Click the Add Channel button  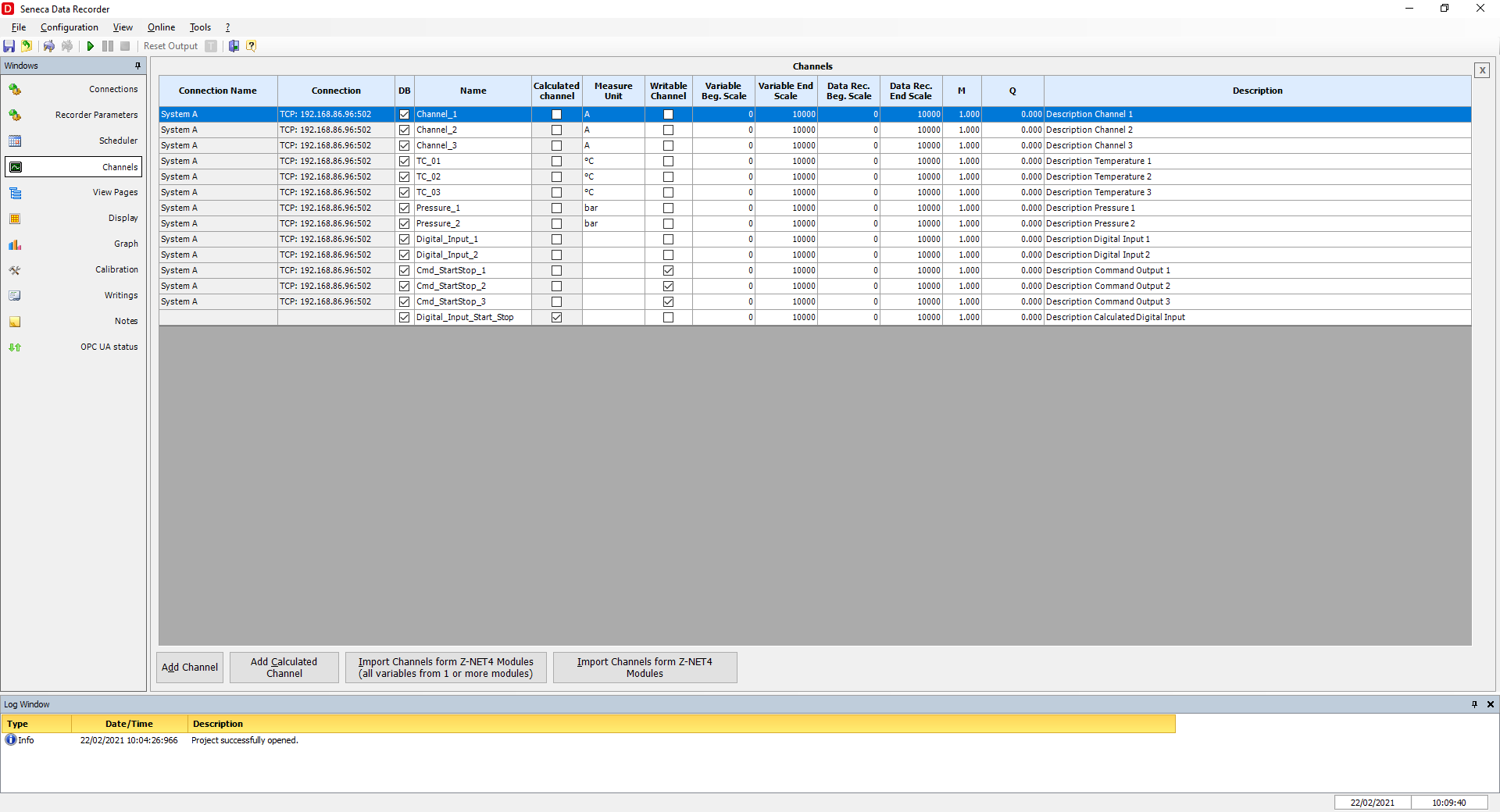[190, 668]
